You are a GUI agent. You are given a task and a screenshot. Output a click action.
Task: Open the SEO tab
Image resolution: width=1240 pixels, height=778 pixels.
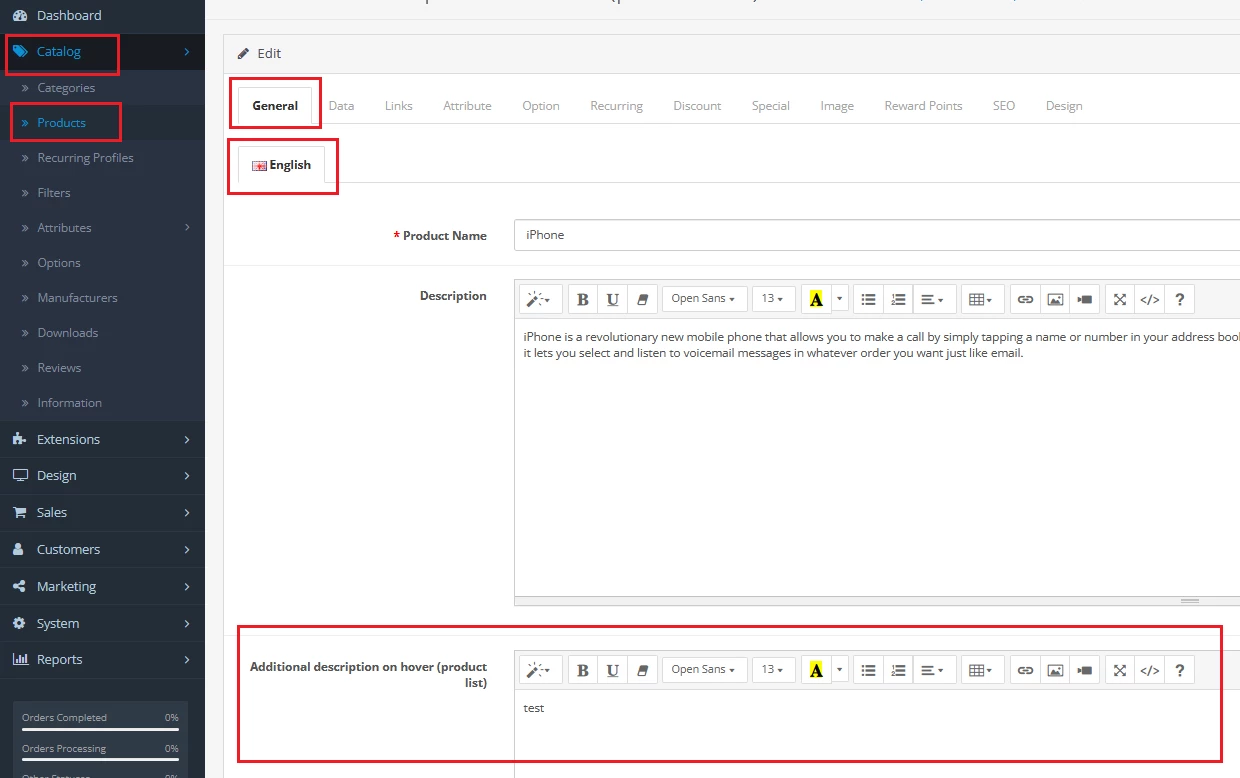1004,106
